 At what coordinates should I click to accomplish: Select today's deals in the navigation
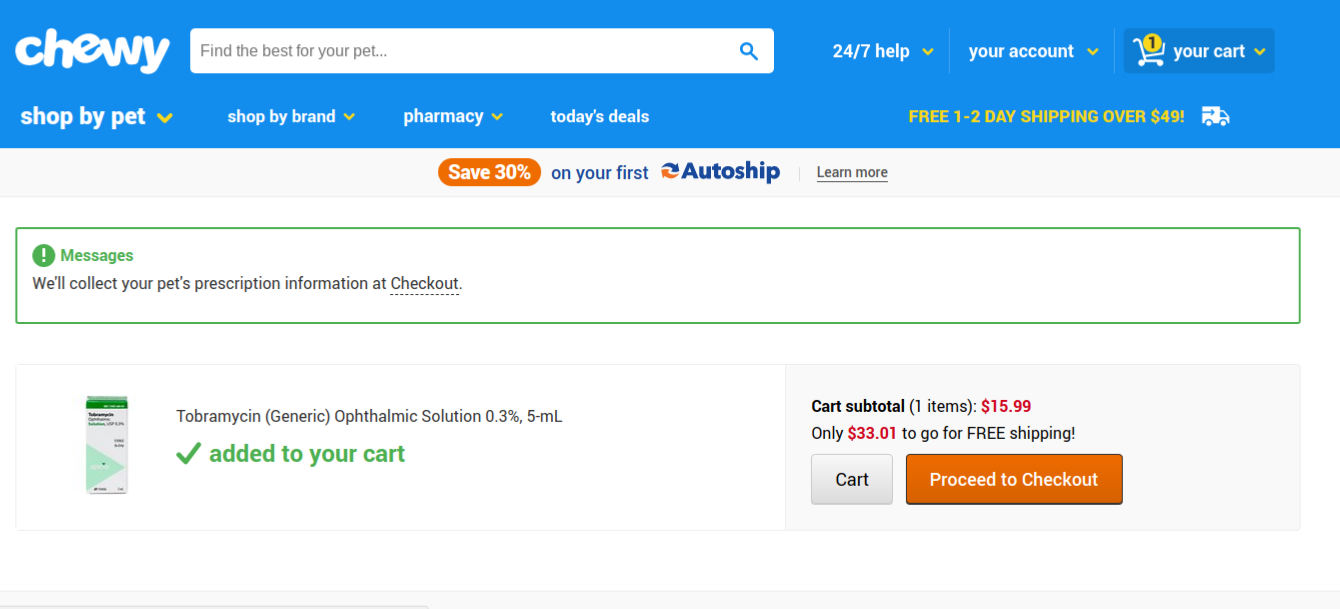point(599,116)
